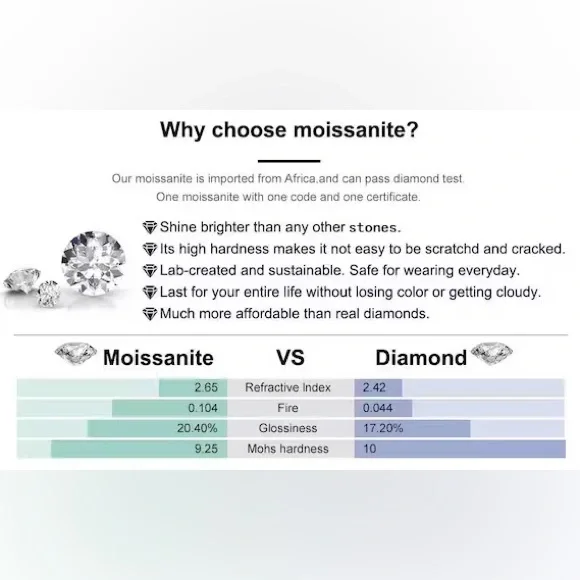Click diamond icon beside 'Shine brighter' line
580x580 pixels.
coord(149,227)
